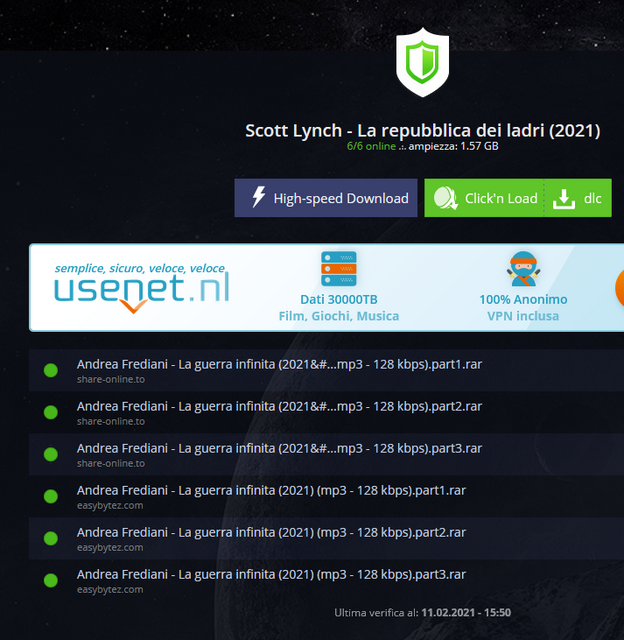Click green status dot for easybytez part3
This screenshot has width=624, height=640.
(x=51, y=580)
